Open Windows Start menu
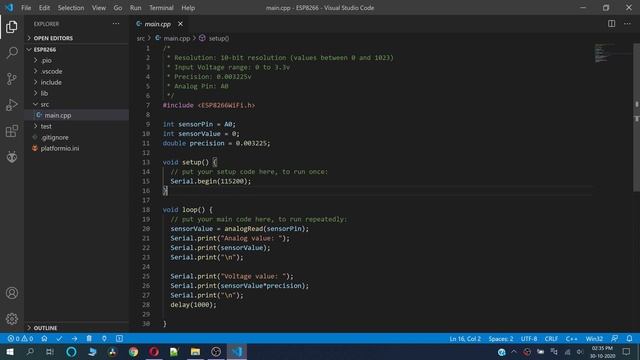Image resolution: width=640 pixels, height=360 pixels. coord(10,352)
